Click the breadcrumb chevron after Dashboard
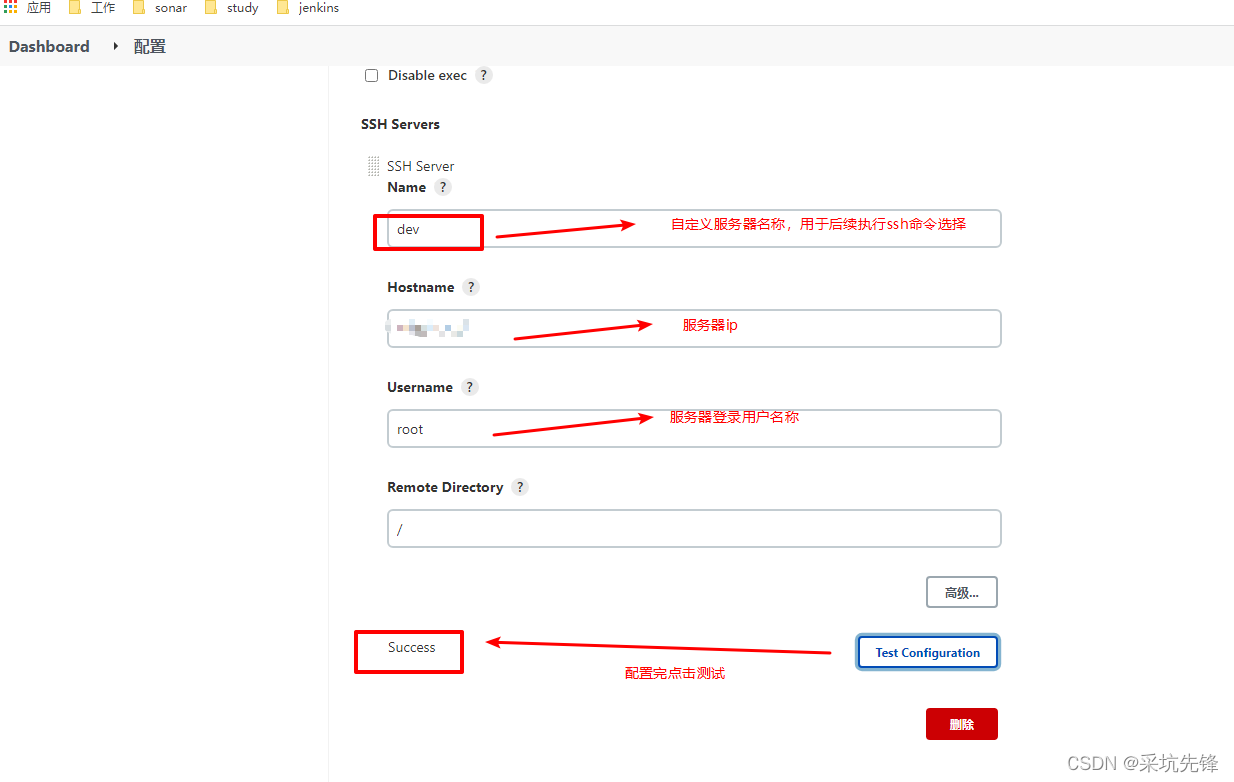 click(114, 46)
